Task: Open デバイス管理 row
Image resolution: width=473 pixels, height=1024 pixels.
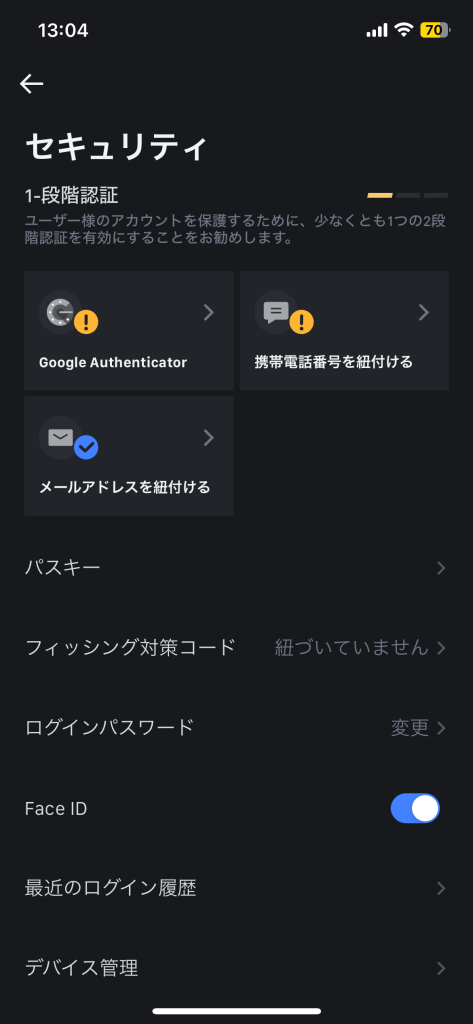Action: (236, 968)
